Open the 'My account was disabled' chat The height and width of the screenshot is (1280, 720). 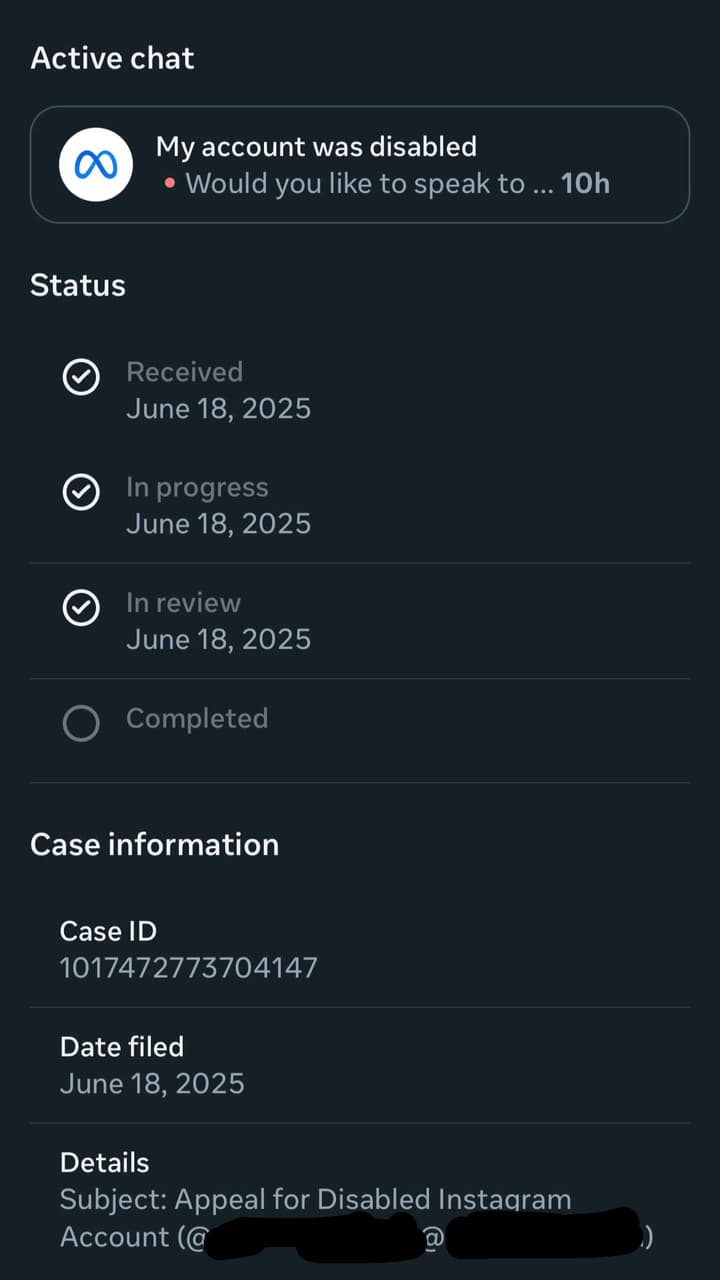[x=360, y=165]
